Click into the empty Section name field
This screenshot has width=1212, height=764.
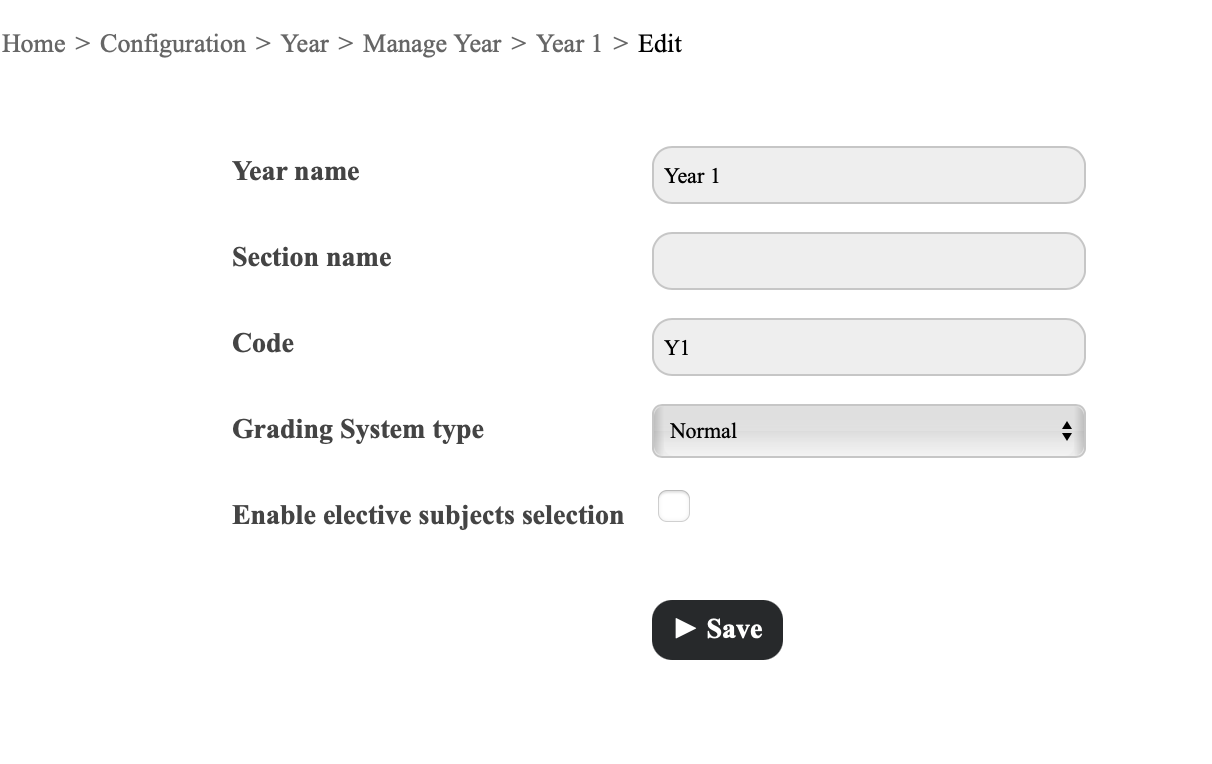[869, 261]
